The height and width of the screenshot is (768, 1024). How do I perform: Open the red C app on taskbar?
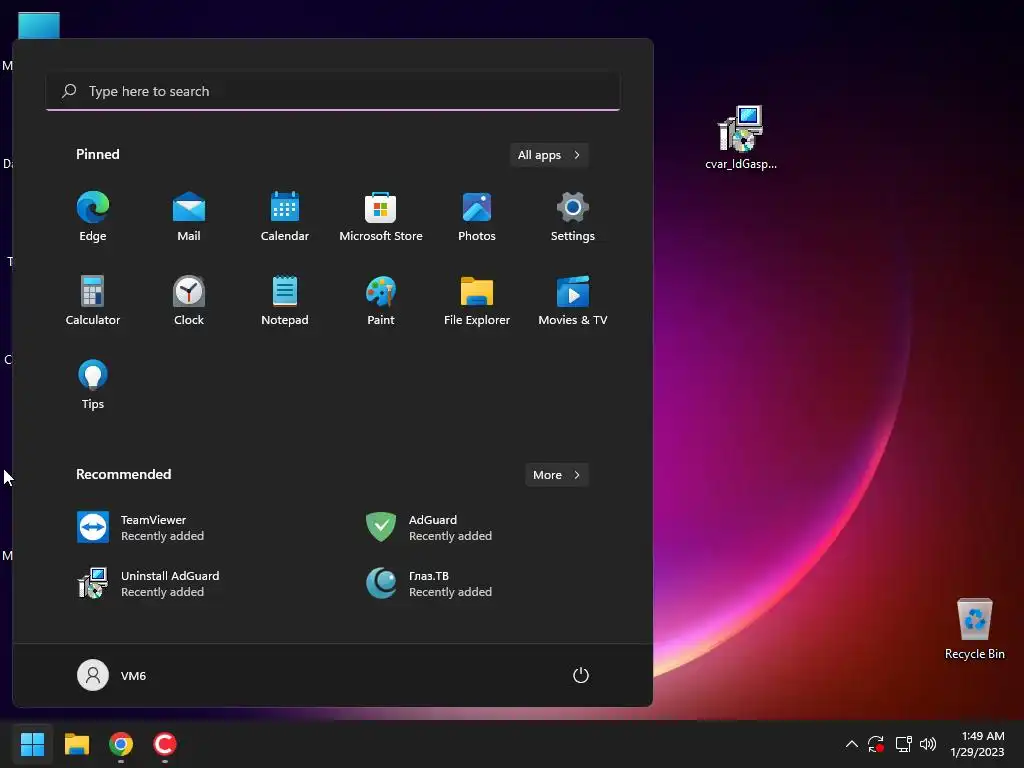[x=165, y=744]
